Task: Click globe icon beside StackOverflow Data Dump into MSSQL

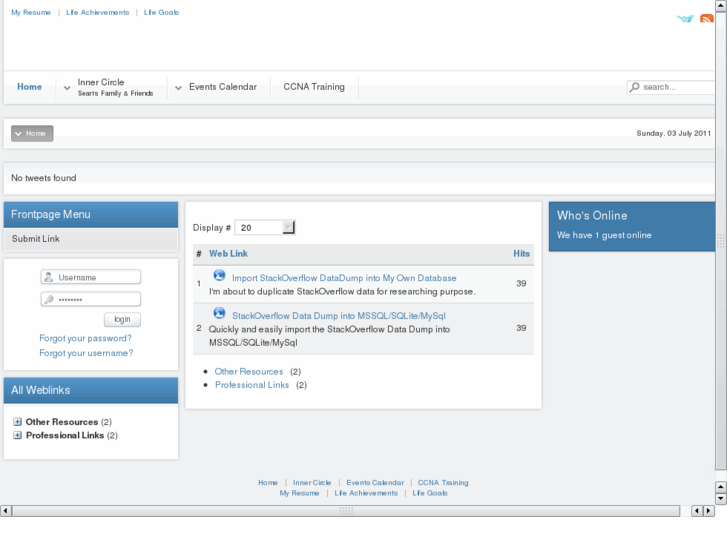Action: pyautogui.click(x=219, y=313)
